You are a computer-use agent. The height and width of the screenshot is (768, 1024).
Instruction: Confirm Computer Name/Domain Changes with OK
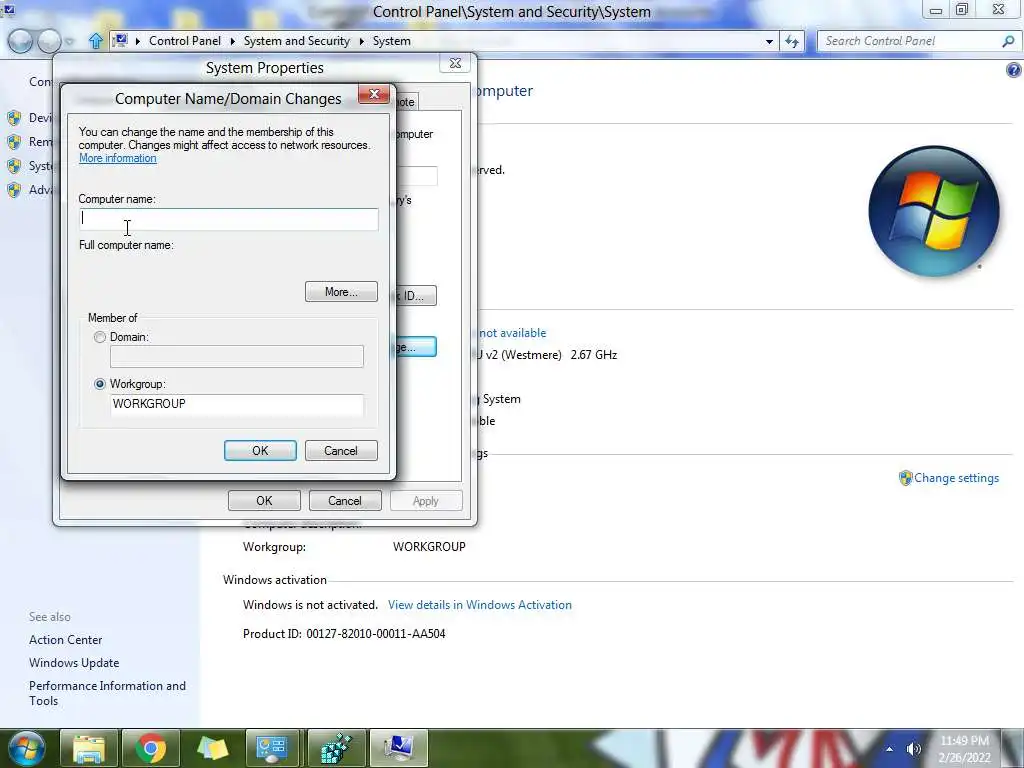260,451
